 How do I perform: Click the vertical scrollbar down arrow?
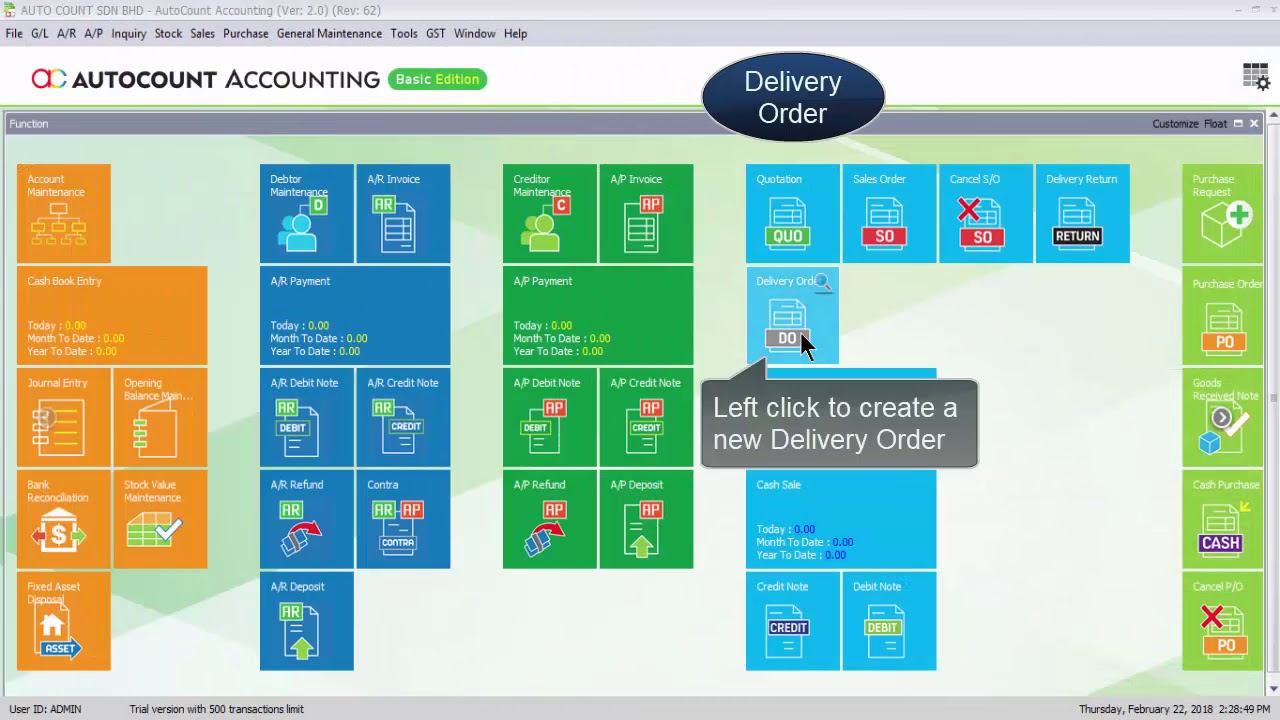(1273, 689)
